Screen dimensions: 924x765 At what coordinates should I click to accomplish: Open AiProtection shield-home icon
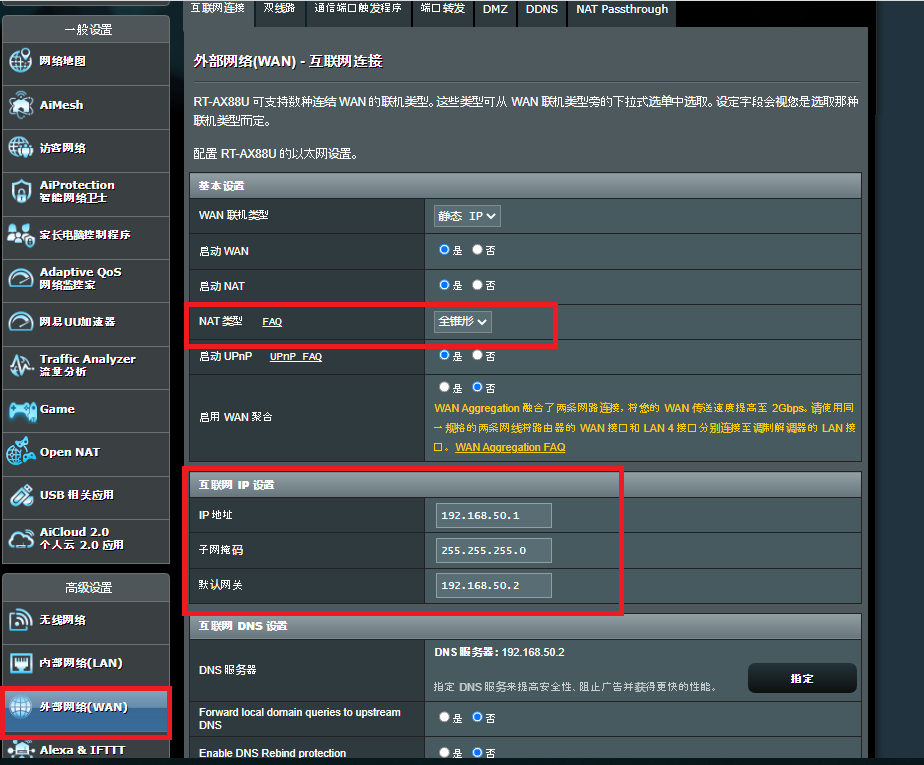(21, 191)
